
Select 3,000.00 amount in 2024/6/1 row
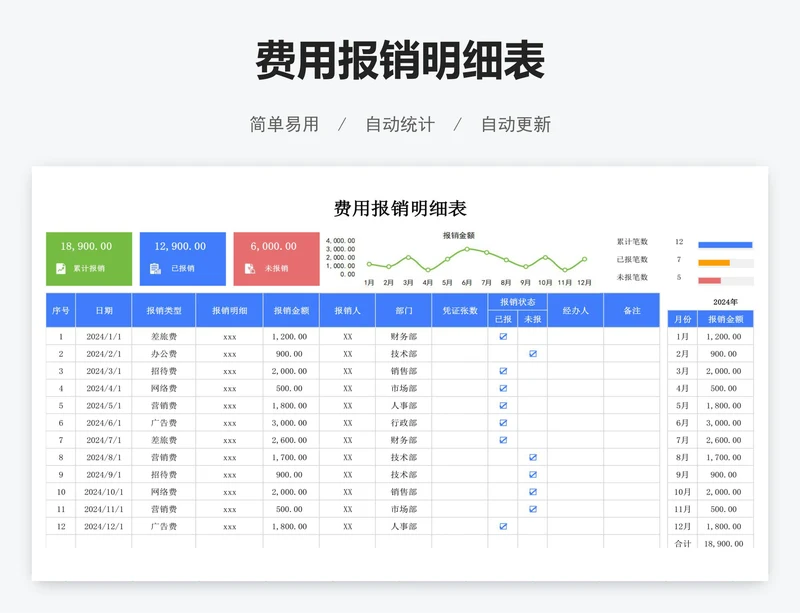(x=289, y=423)
